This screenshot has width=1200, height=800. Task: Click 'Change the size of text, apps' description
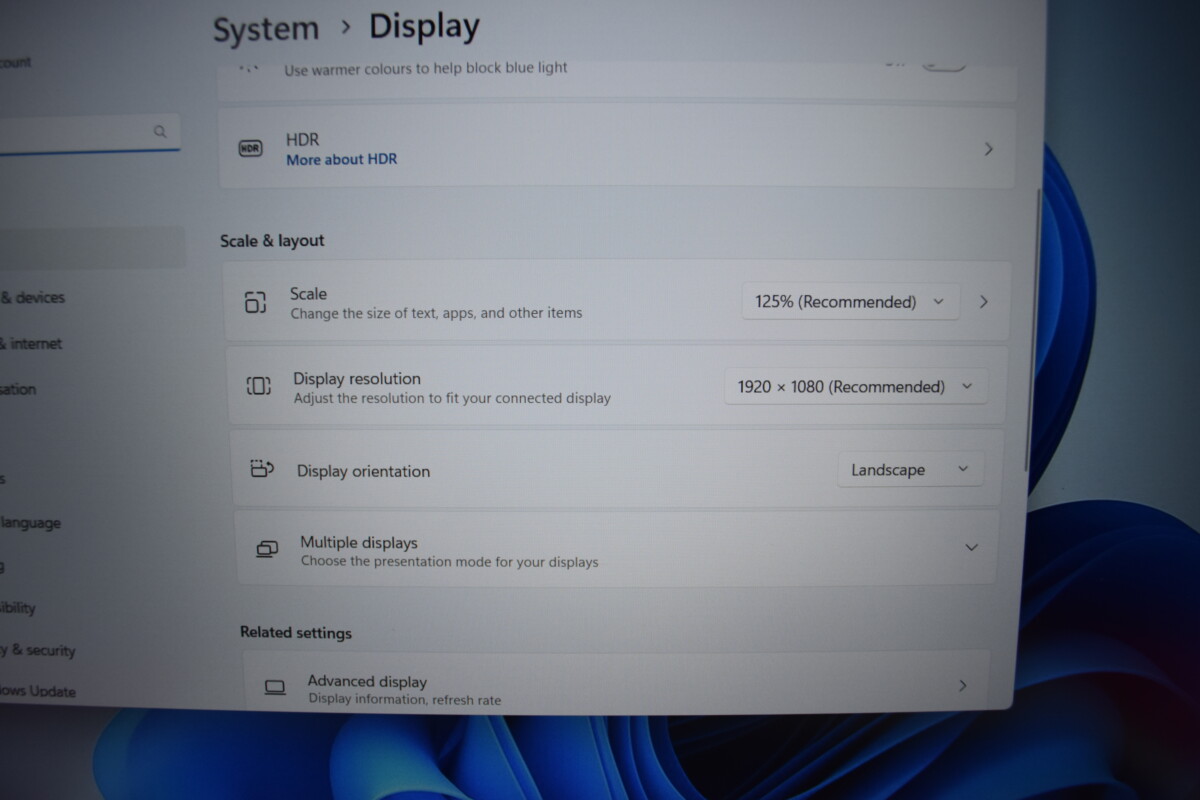pyautogui.click(x=436, y=313)
